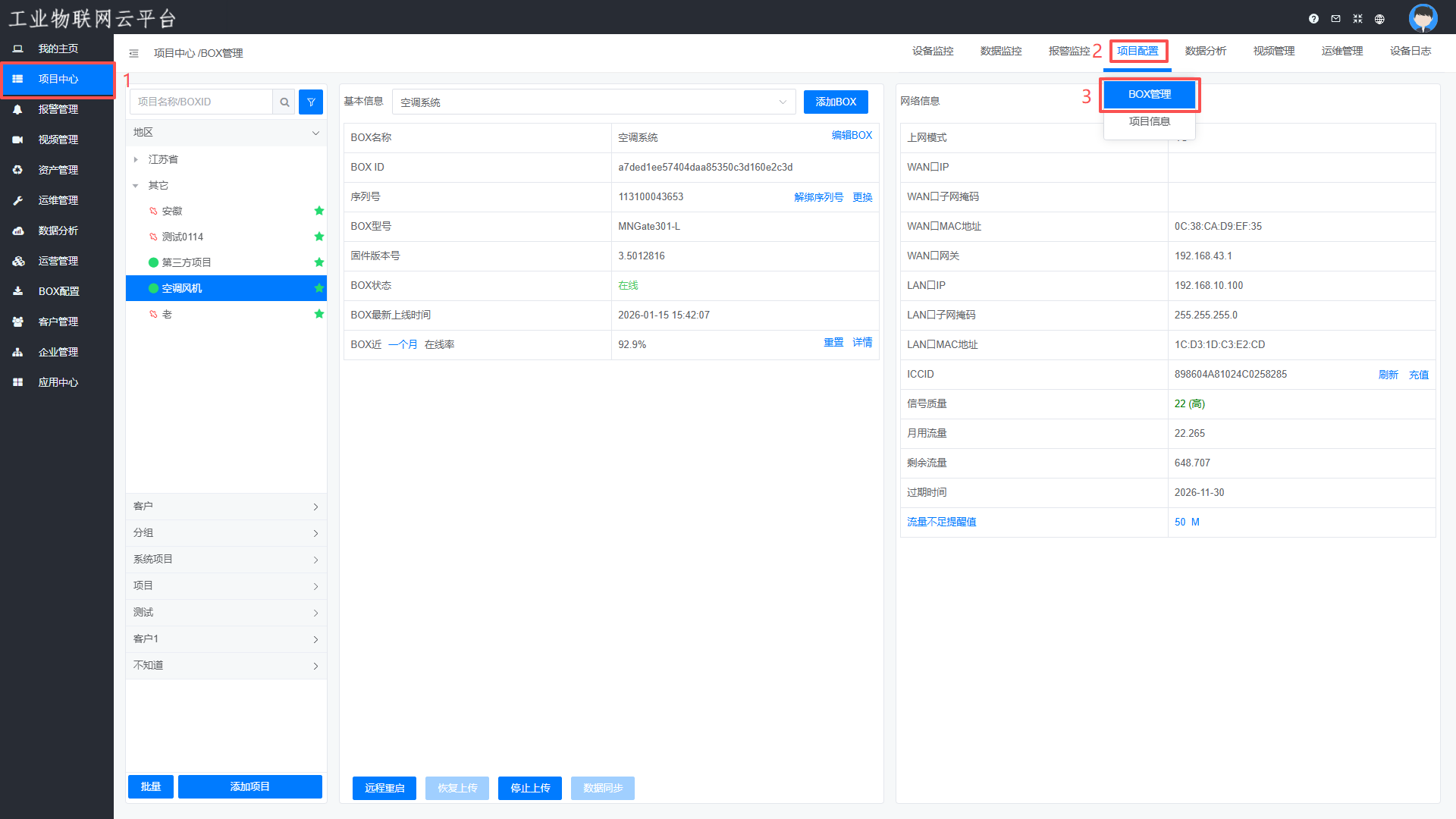1456x819 pixels.
Task: Open the mail messages icon
Action: point(1335,19)
